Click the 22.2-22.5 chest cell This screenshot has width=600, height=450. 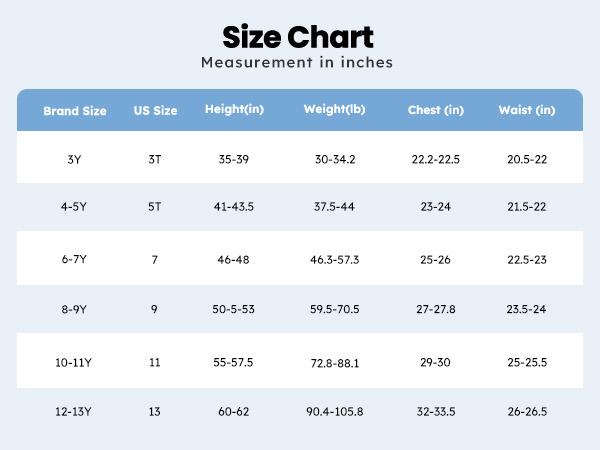pos(436,159)
